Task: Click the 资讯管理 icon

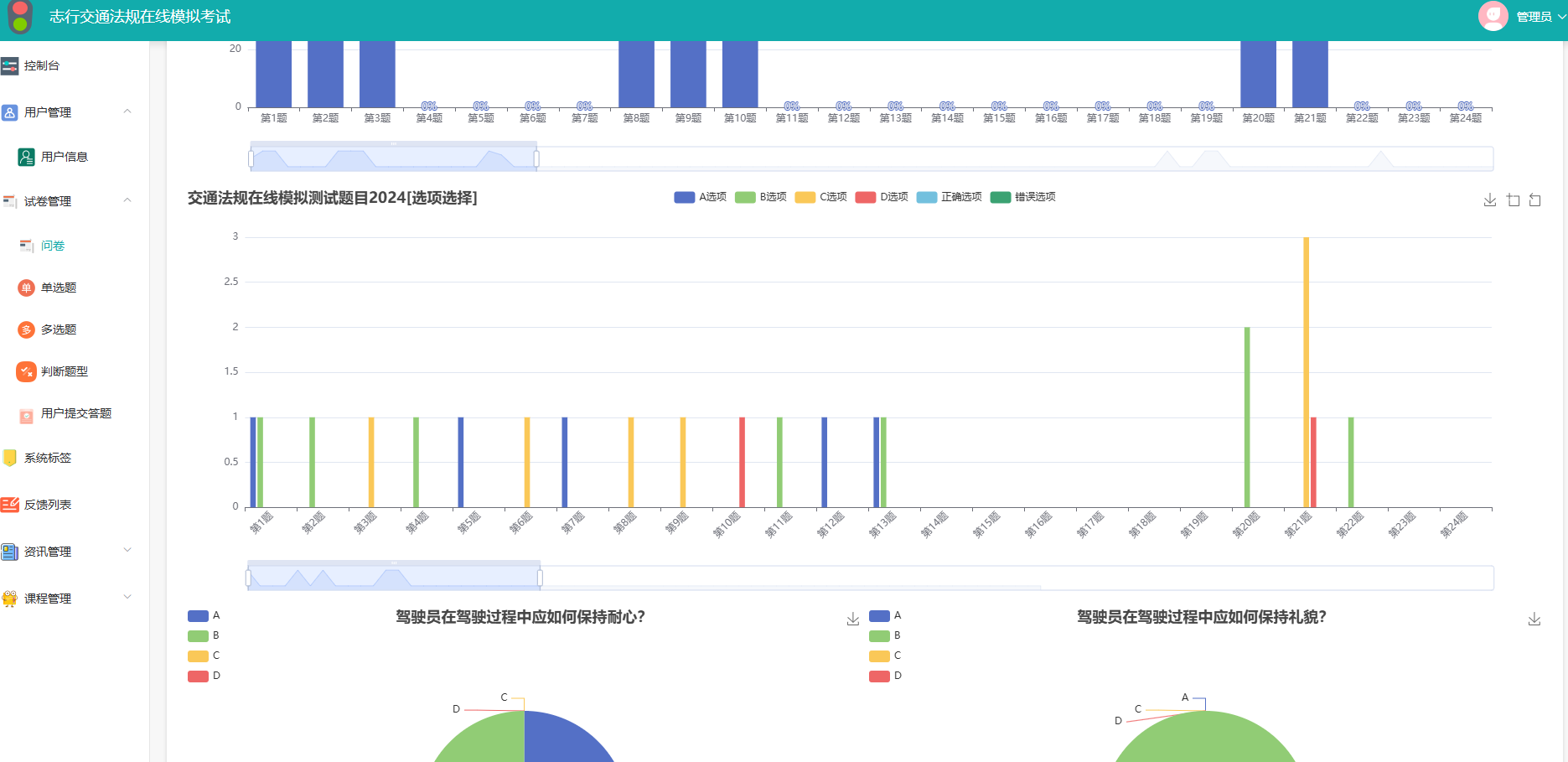Action: pyautogui.click(x=10, y=552)
